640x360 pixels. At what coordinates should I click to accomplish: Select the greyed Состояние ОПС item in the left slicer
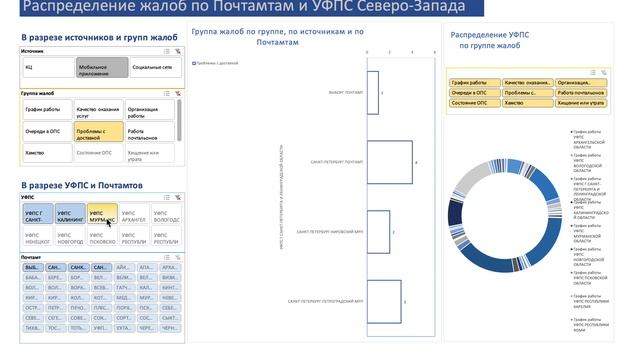[98, 153]
